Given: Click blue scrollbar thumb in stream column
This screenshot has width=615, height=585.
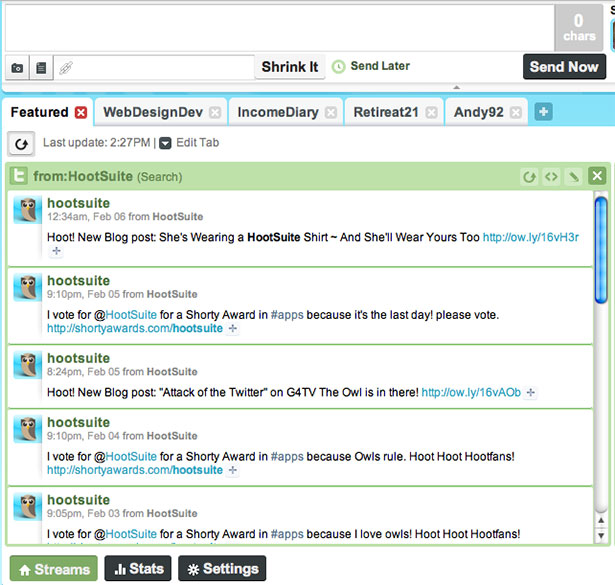Looking at the screenshot, I should 600,250.
